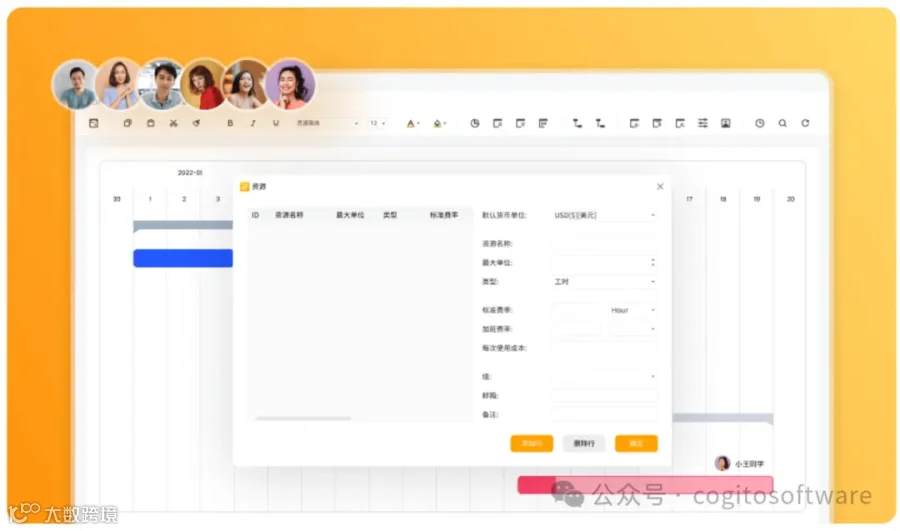The image size is (900, 531).
Task: Click day 18 in the timeline header
Action: [723, 199]
